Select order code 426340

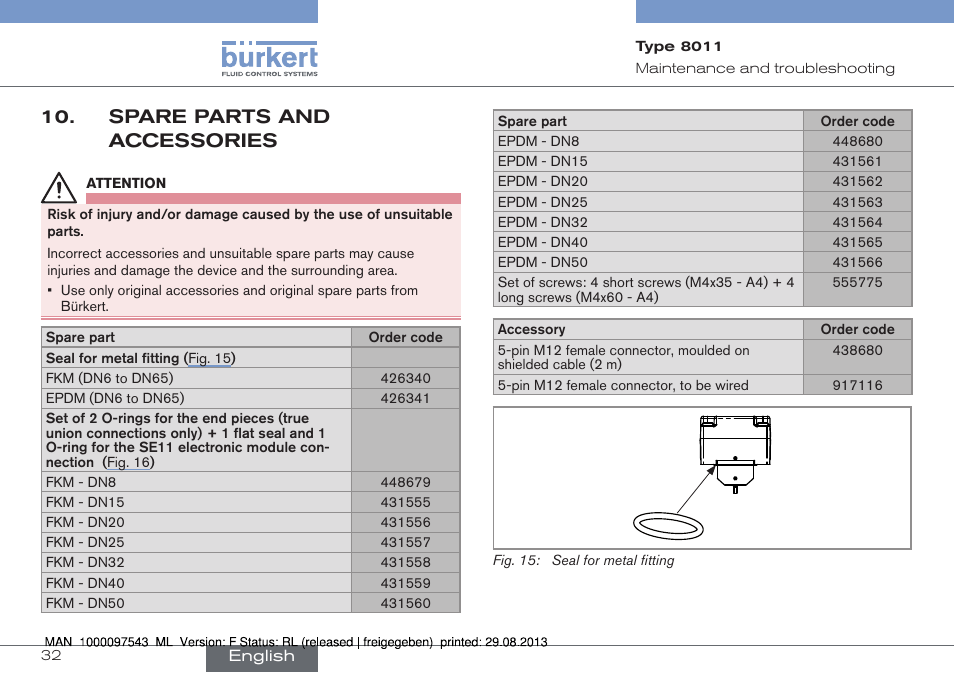coord(405,378)
